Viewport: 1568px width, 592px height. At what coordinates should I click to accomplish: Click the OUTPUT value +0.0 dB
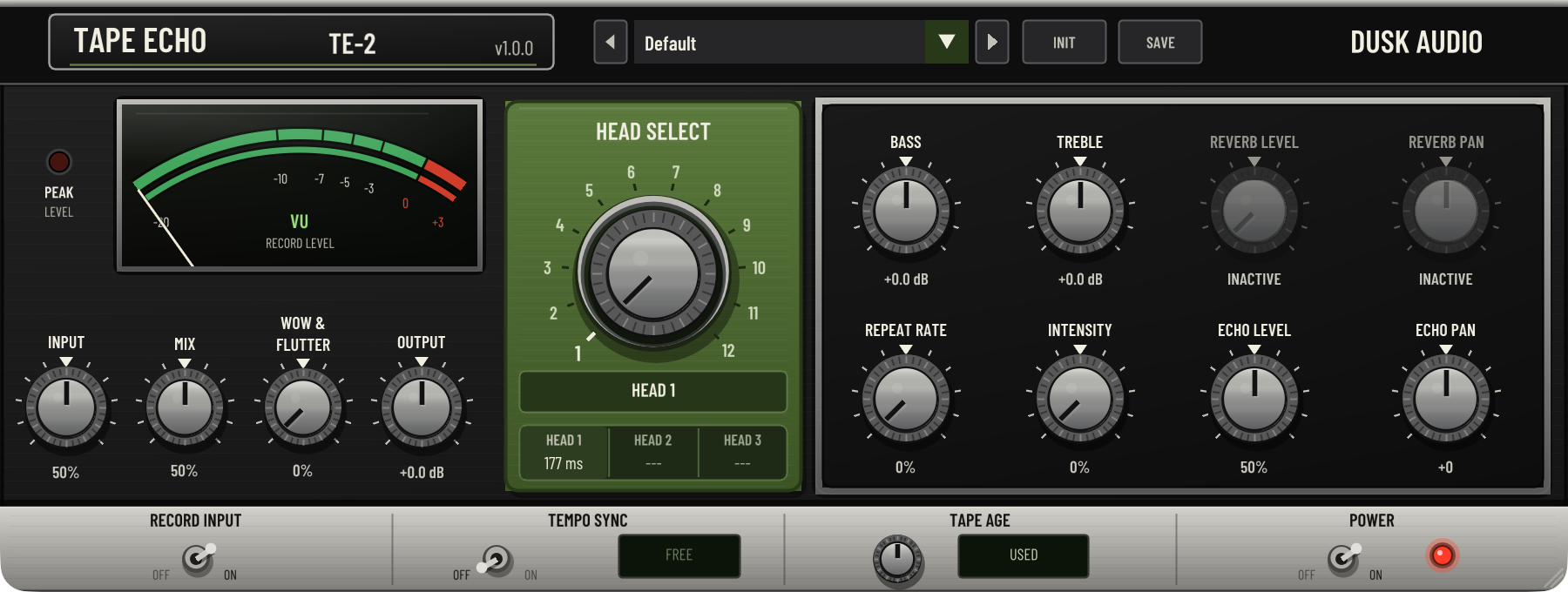(422, 473)
